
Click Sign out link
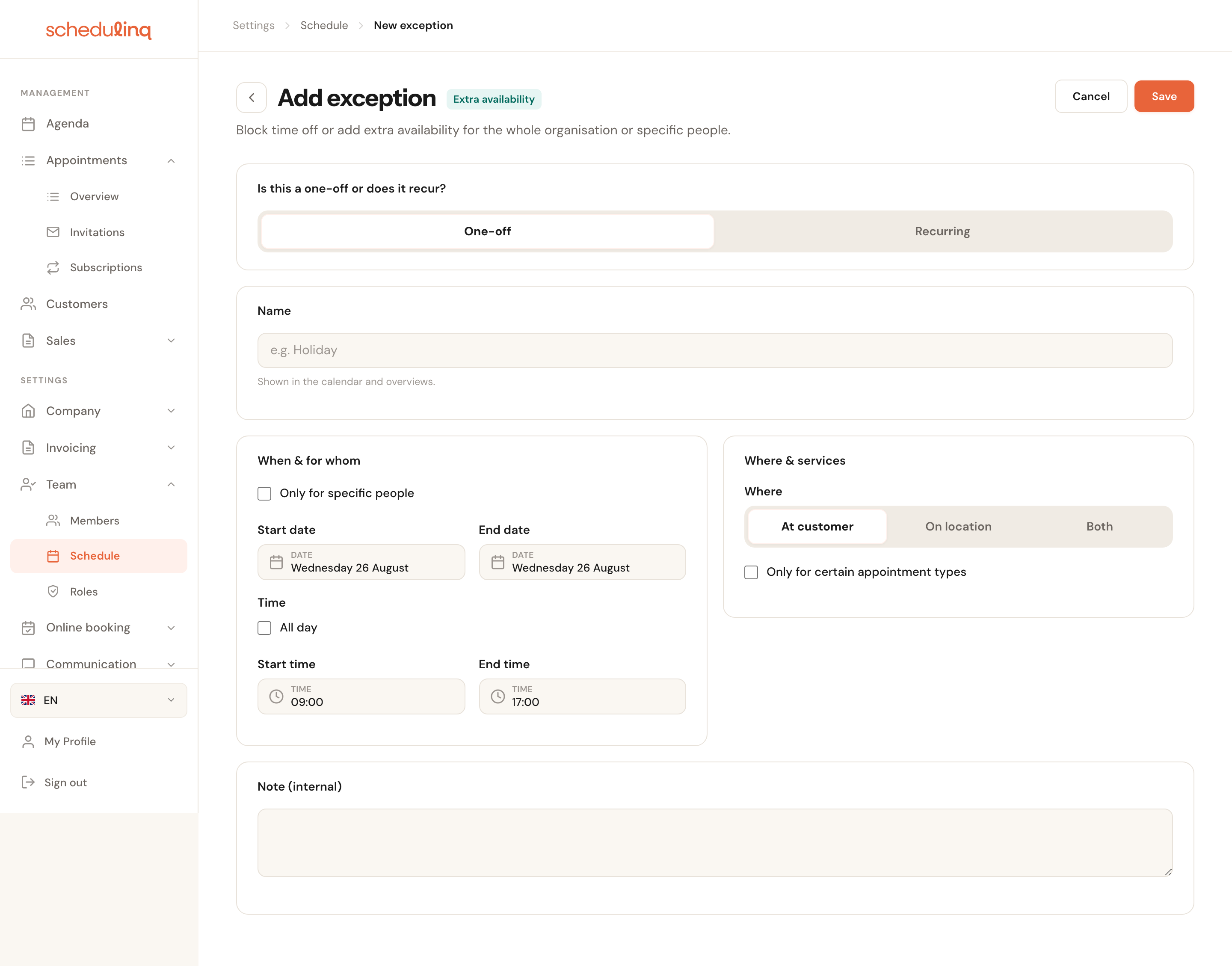(65, 783)
